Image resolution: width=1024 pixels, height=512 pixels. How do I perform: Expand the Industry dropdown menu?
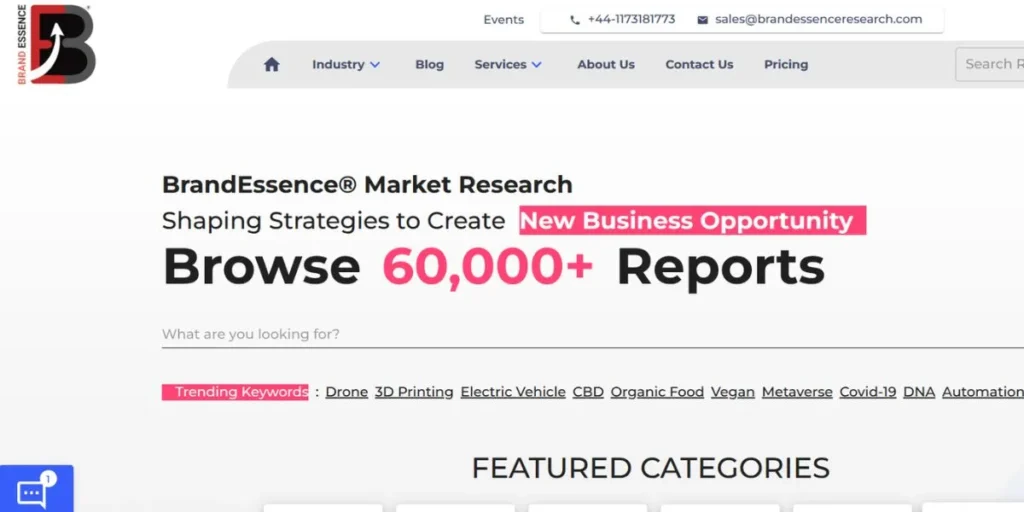[x=346, y=65]
